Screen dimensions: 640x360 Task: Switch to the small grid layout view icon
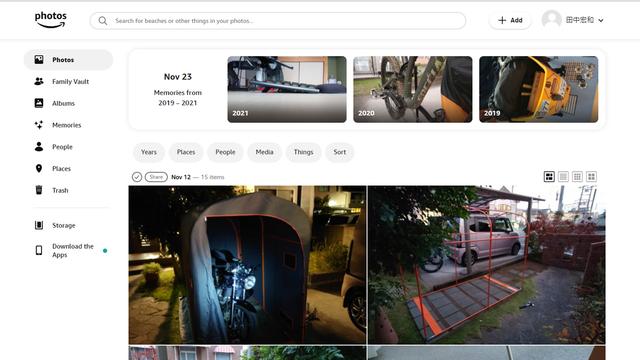click(x=577, y=176)
